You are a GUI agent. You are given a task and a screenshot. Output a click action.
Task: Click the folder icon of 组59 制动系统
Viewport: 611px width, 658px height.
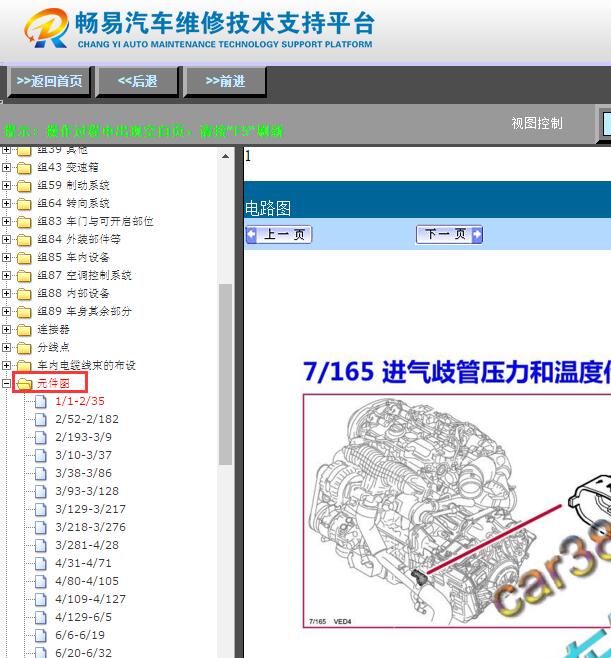(24, 186)
